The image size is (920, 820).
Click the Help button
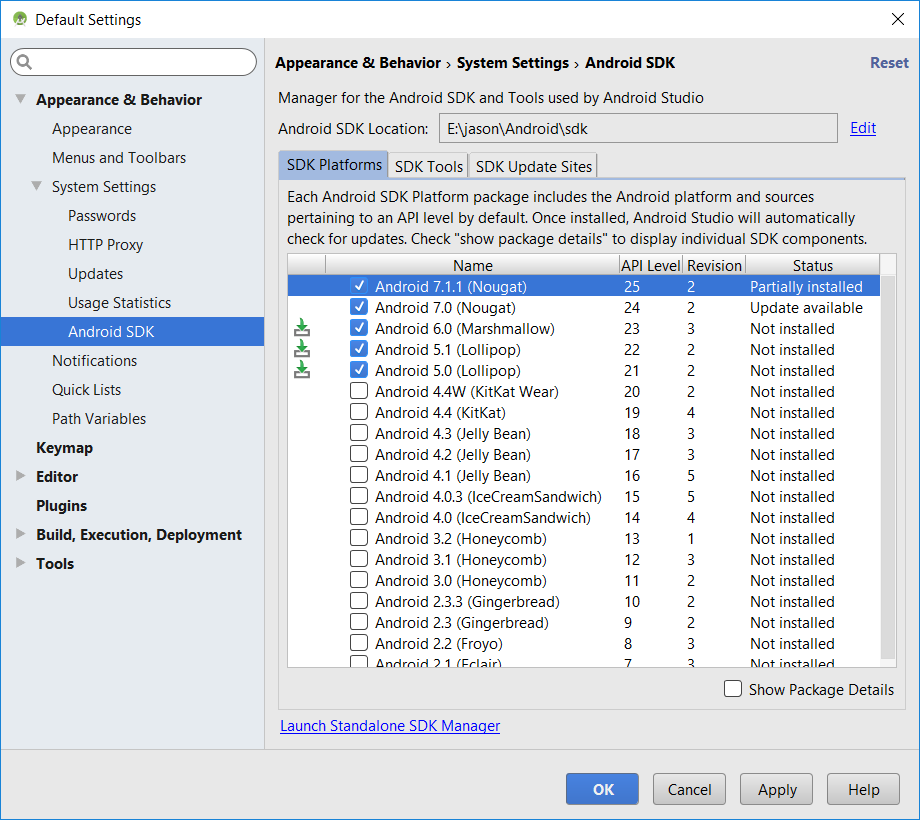(863, 789)
